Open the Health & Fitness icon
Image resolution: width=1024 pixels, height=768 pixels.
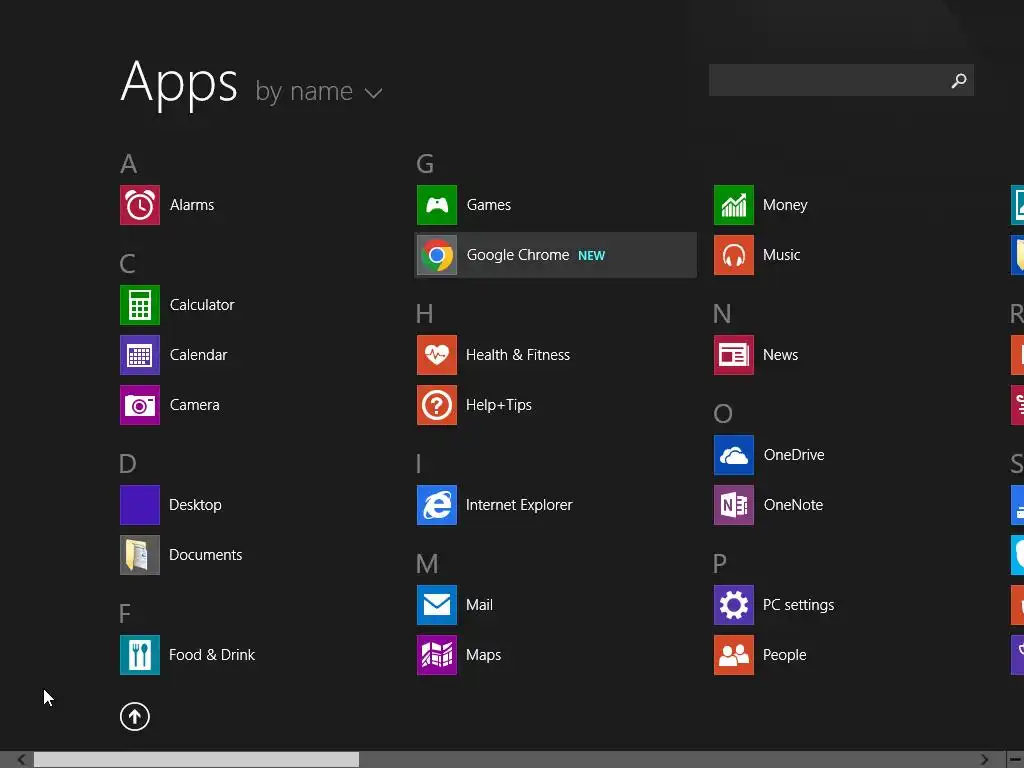point(437,355)
